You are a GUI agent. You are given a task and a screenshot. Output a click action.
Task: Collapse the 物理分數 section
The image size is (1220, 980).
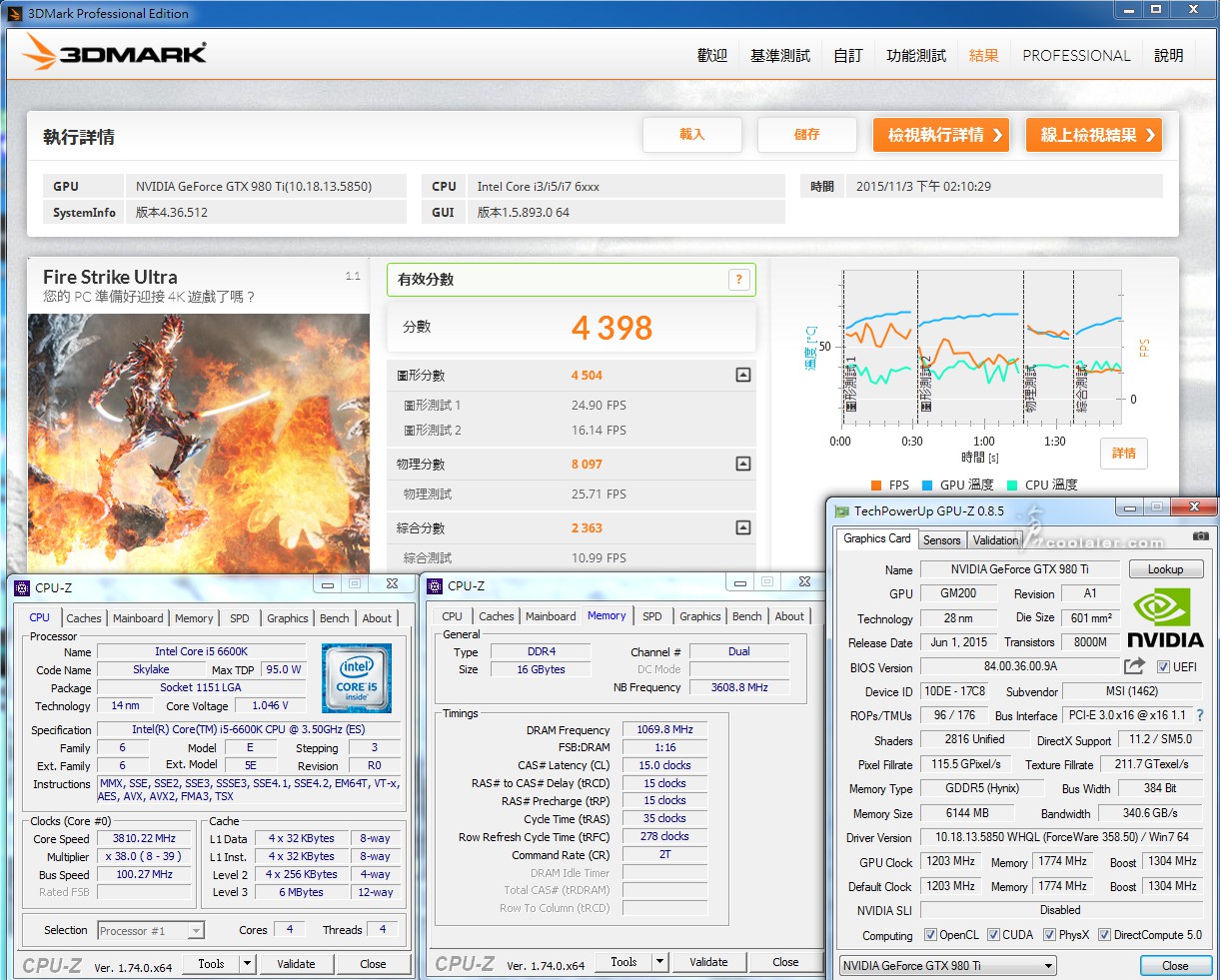click(742, 464)
